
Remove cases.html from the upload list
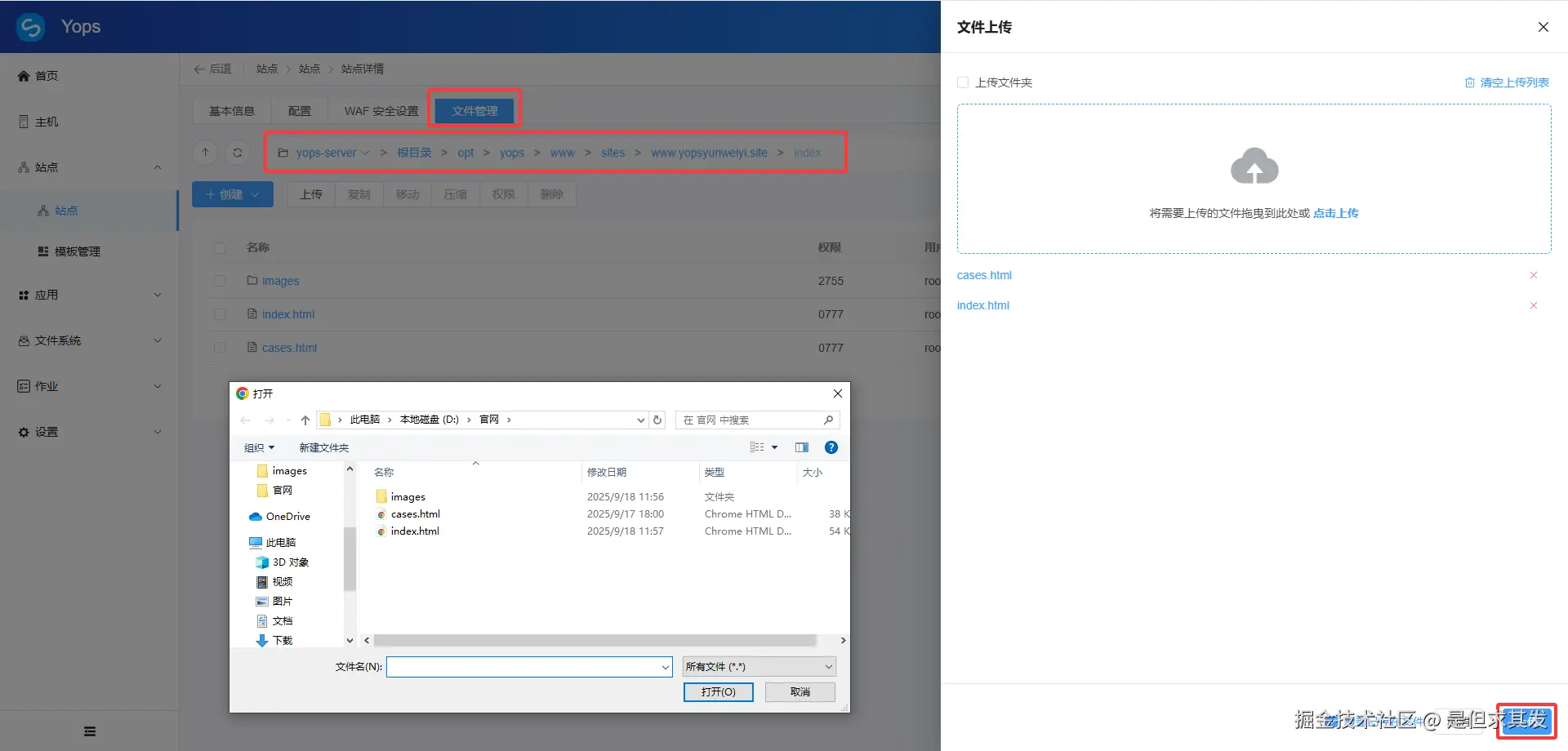[x=1534, y=275]
